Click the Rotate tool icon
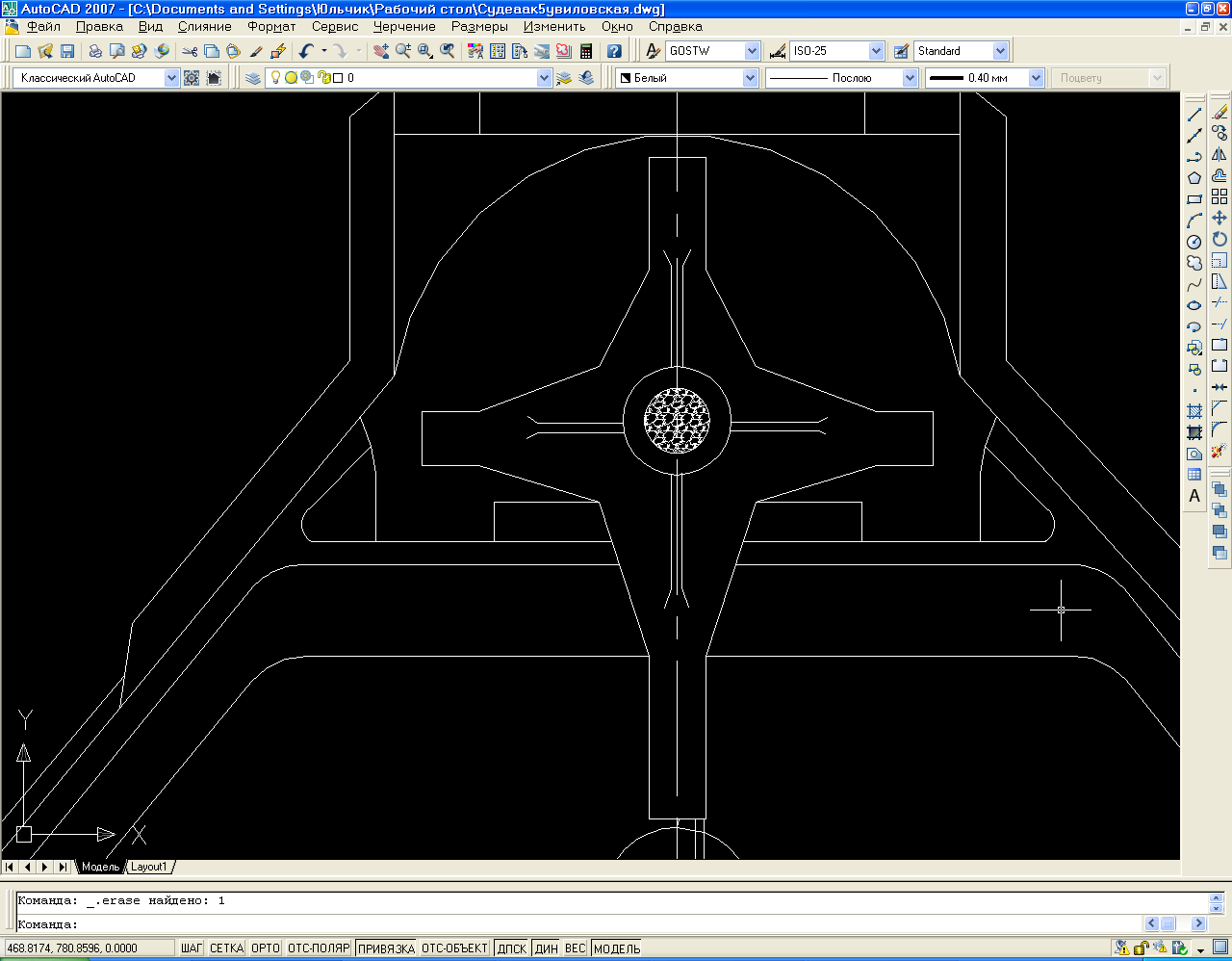1232x961 pixels. click(1219, 240)
